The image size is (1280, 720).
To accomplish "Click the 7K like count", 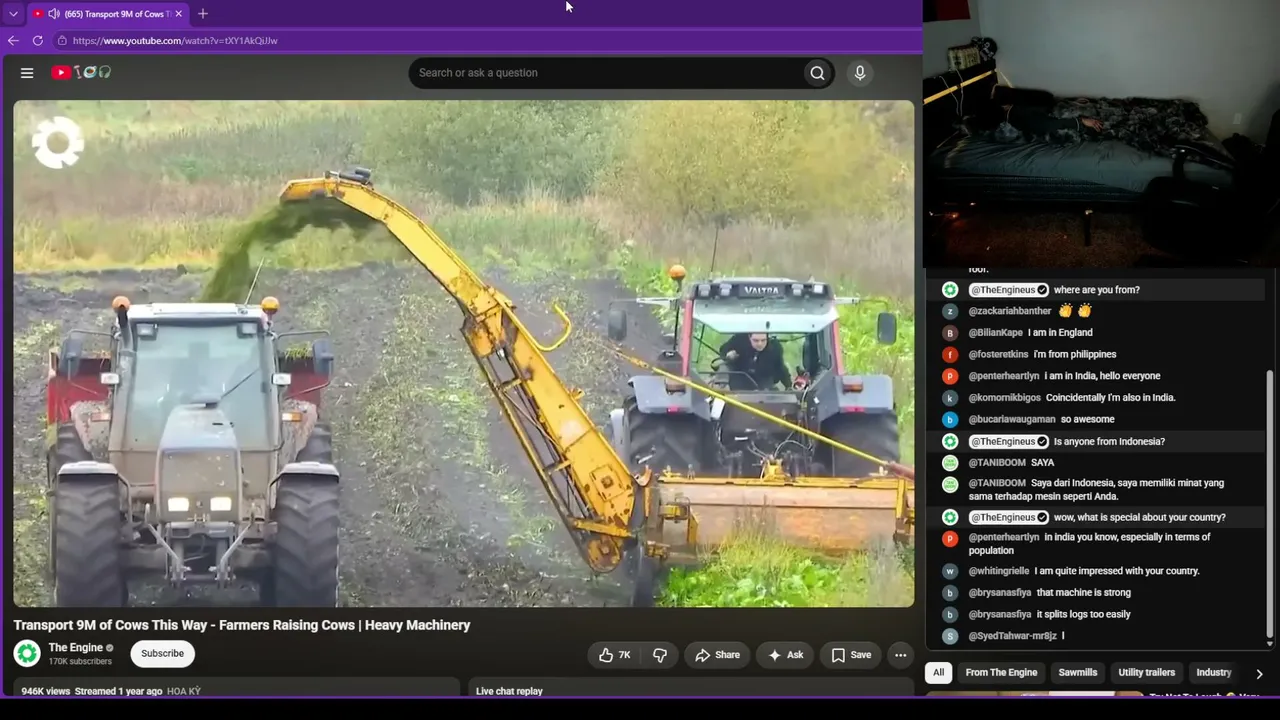I will pos(624,655).
